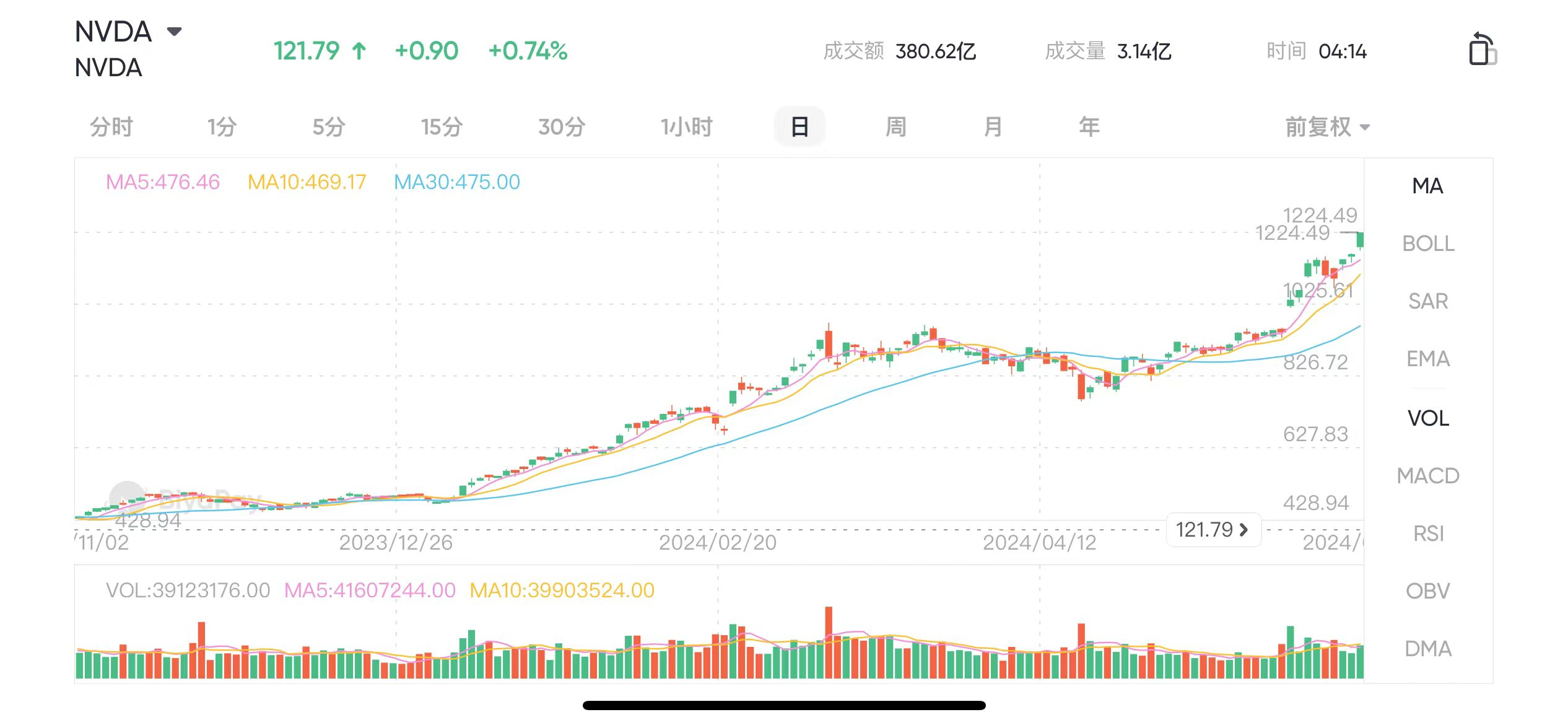The width and height of the screenshot is (1568, 725).
Task: Select the 日 daily chart tab
Action: click(x=799, y=127)
